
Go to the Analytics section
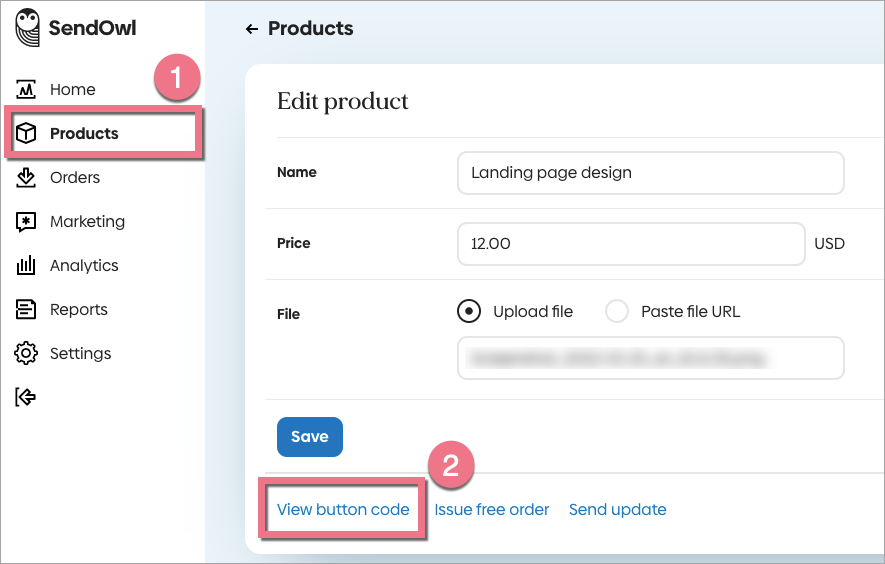(x=84, y=266)
